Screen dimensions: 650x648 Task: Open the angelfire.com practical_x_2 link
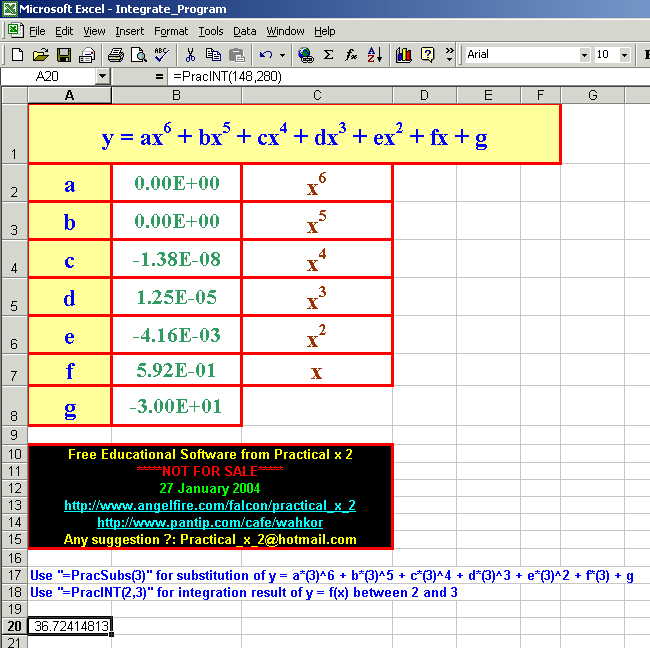tap(209, 505)
